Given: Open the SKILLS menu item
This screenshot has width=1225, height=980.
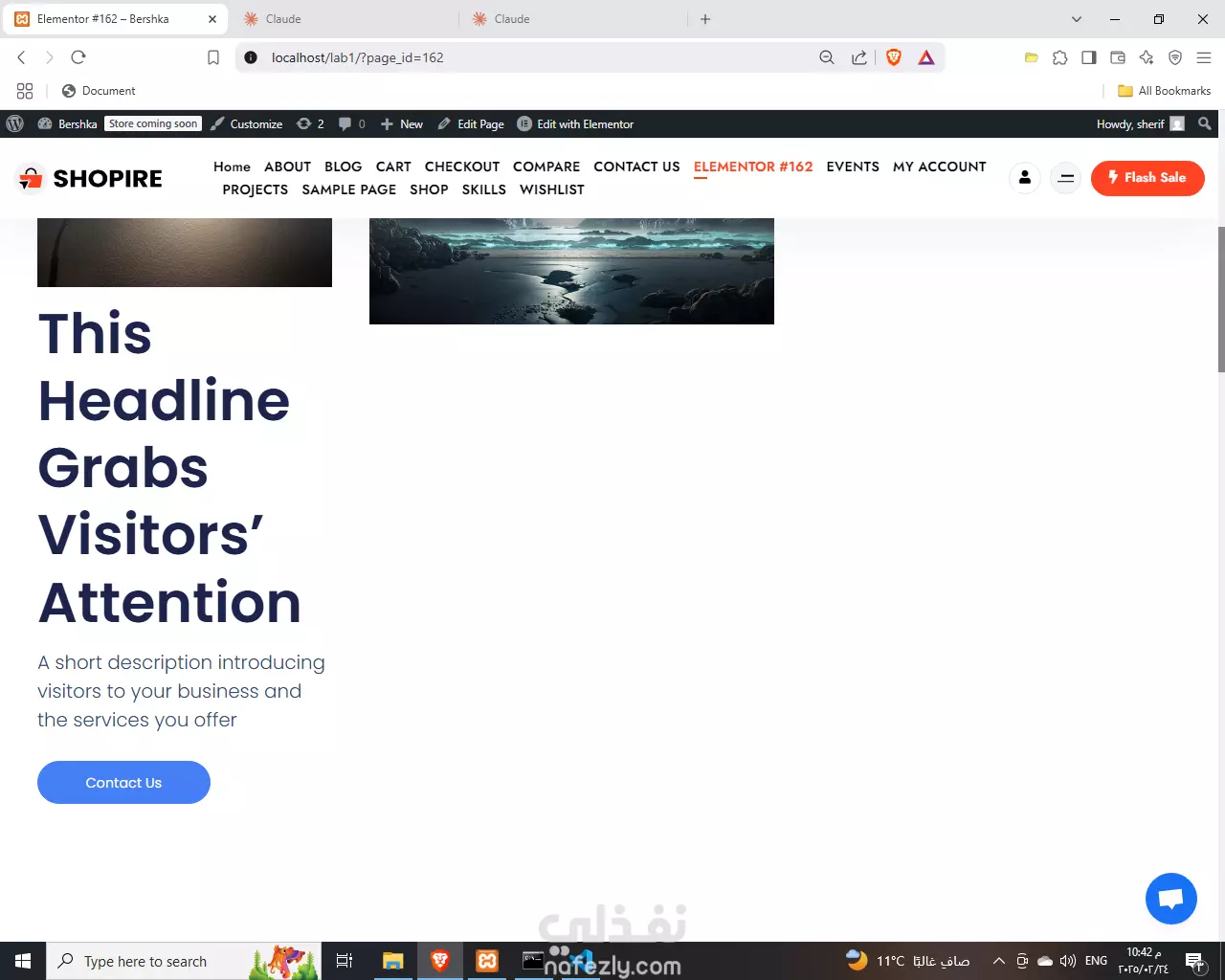Looking at the screenshot, I should point(484,189).
